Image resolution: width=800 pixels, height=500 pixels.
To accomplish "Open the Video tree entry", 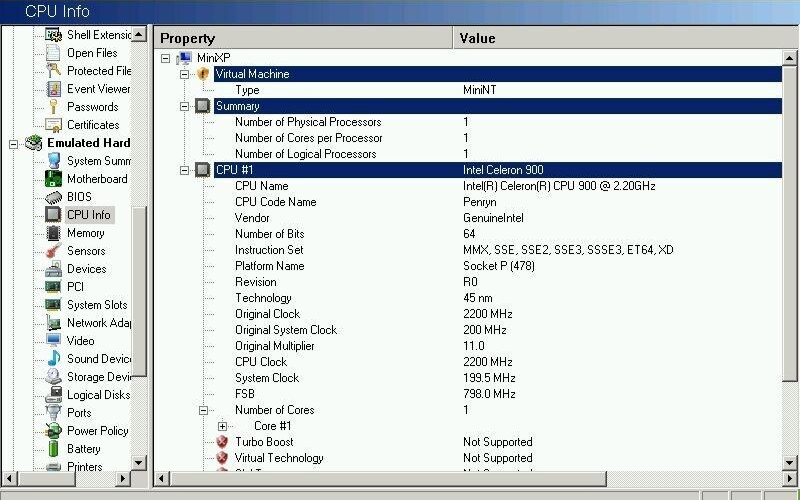I will point(81,341).
